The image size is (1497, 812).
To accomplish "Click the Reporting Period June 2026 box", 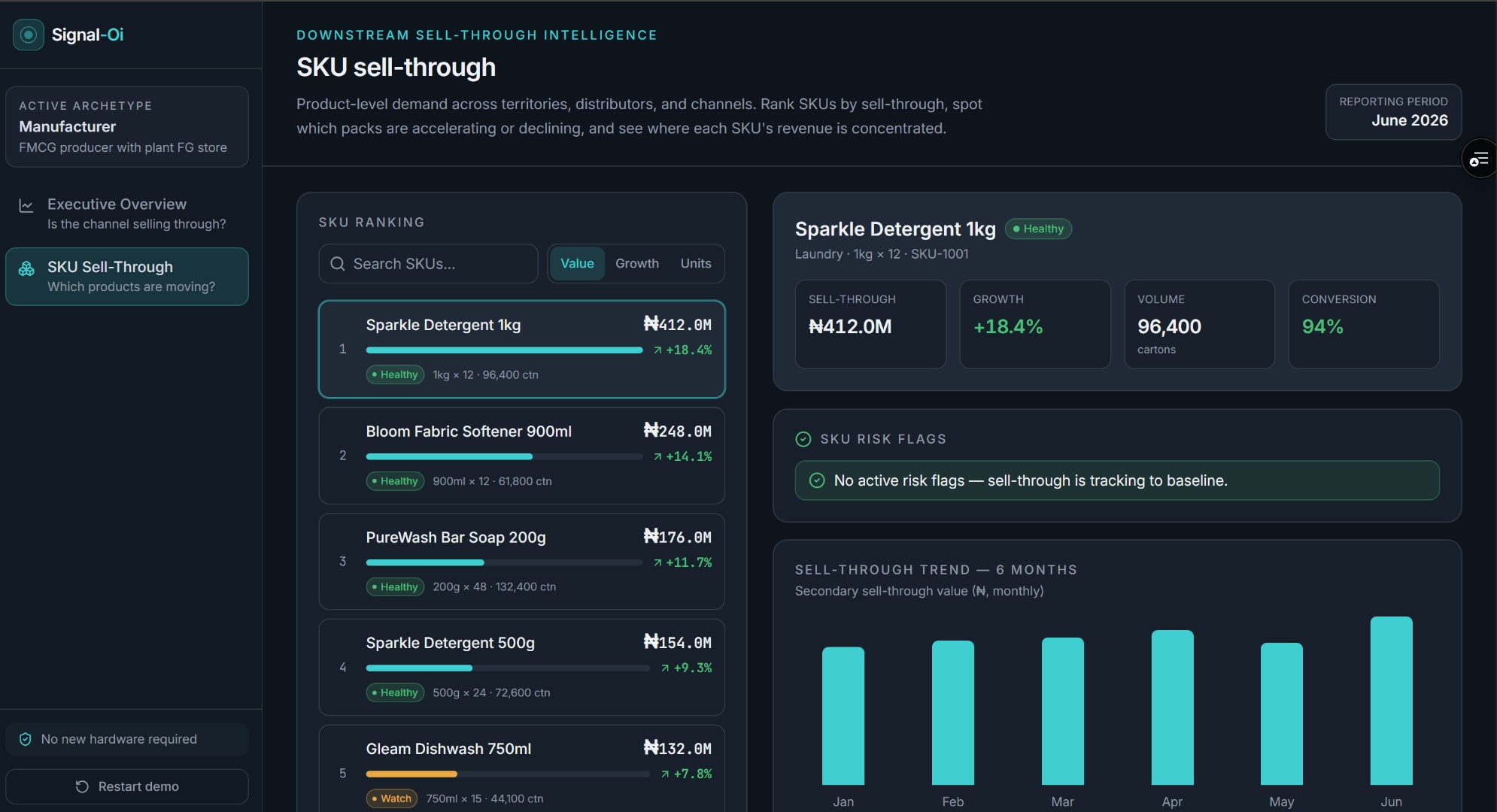I will 1393,112.
